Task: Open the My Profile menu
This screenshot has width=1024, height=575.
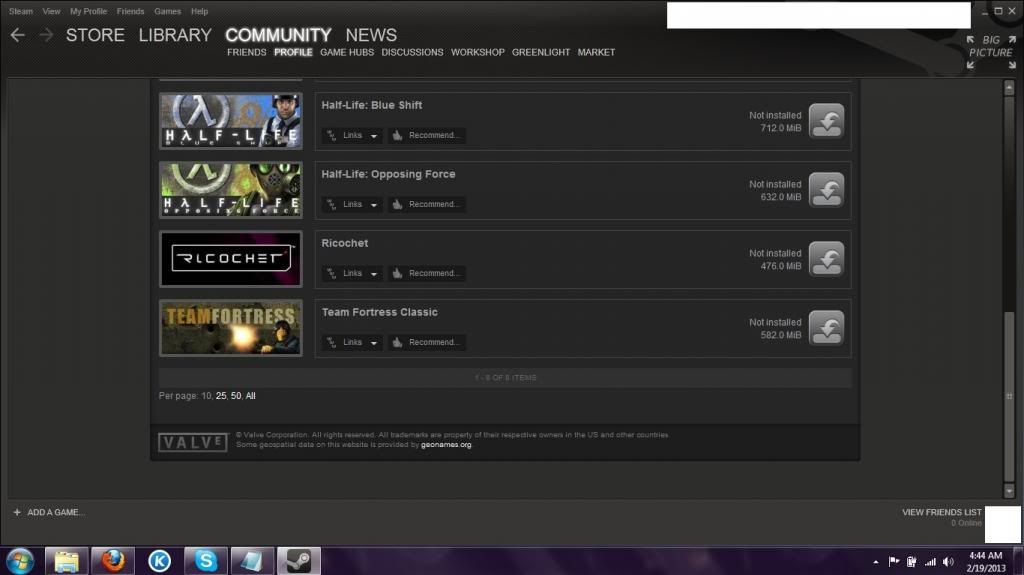Action: coord(88,11)
